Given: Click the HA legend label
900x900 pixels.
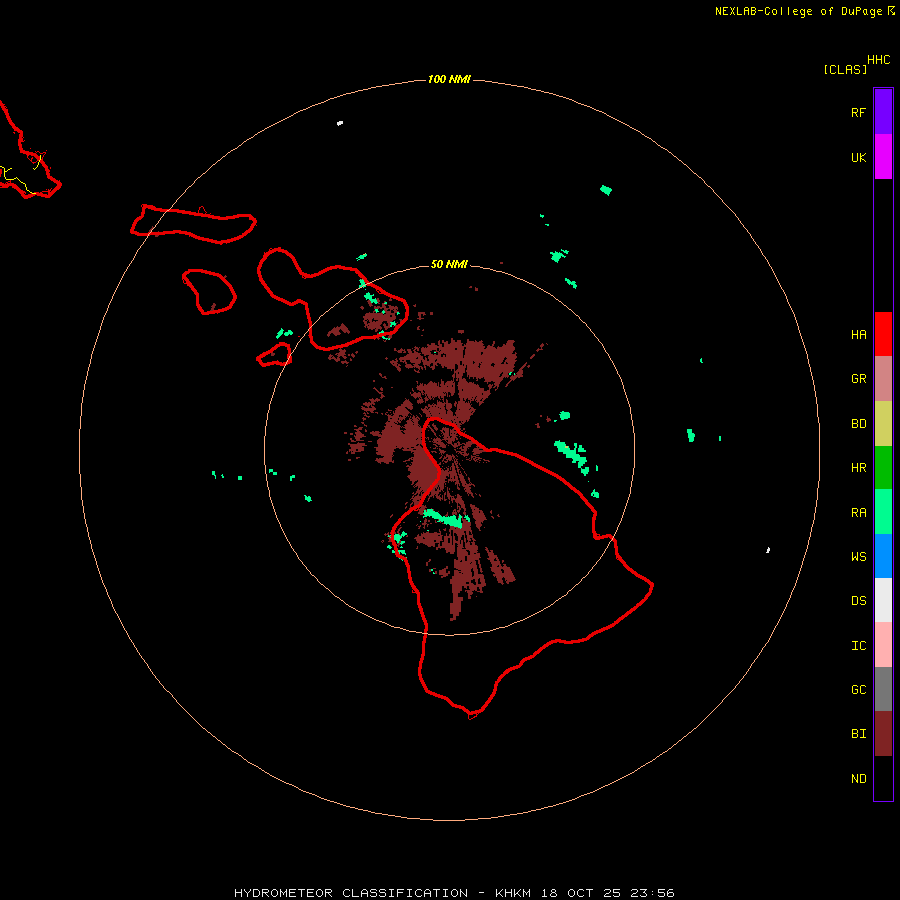Looking at the screenshot, I should point(858,335).
